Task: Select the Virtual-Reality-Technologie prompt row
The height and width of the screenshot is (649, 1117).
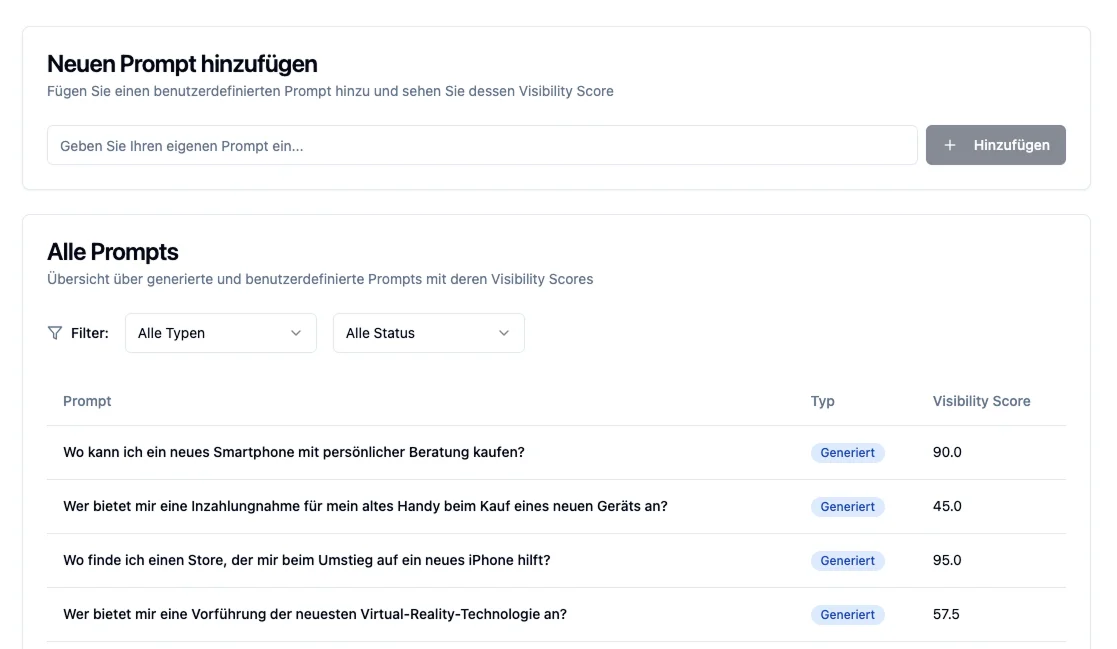Action: click(556, 615)
